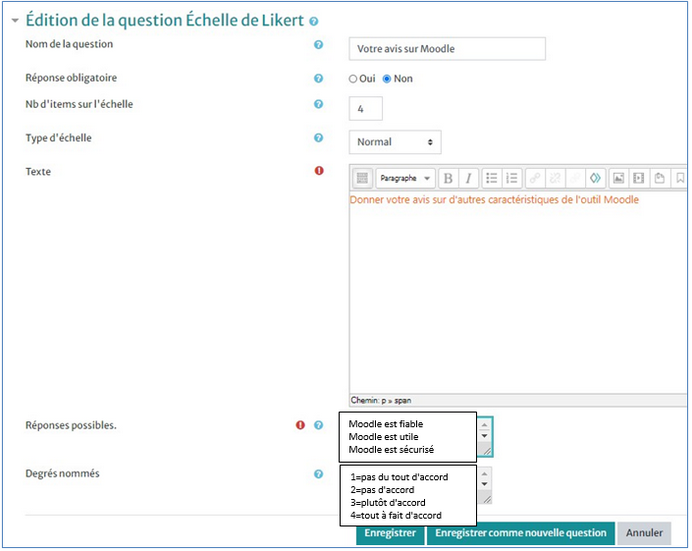
Task: Open help for Degrés nommés
Action: coord(319,474)
